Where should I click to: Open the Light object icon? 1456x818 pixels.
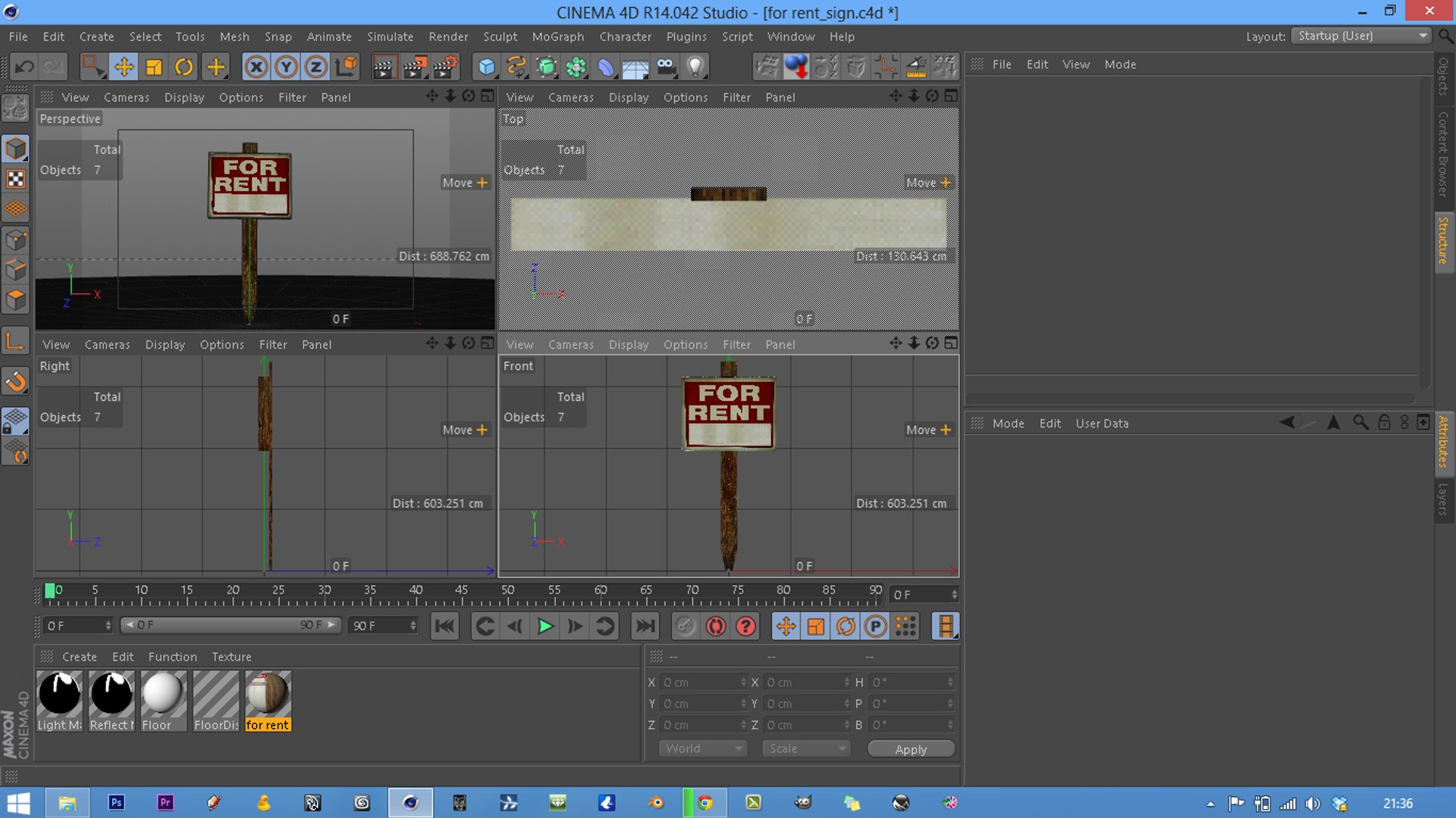[695, 67]
